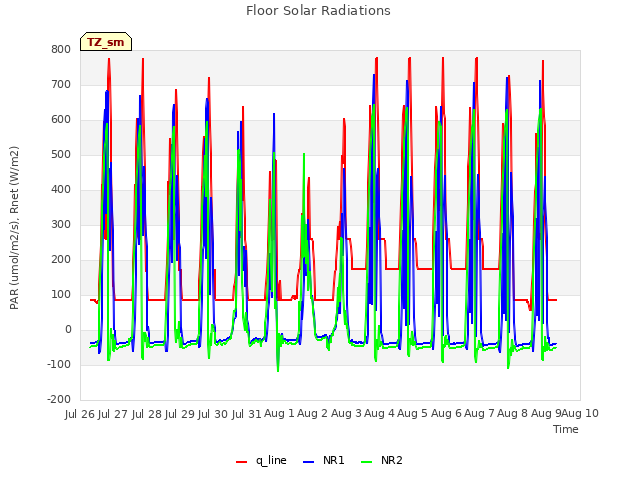The width and height of the screenshot is (640, 480).
Task: Select the red q_line legend swatch
Action: pyautogui.click(x=241, y=461)
